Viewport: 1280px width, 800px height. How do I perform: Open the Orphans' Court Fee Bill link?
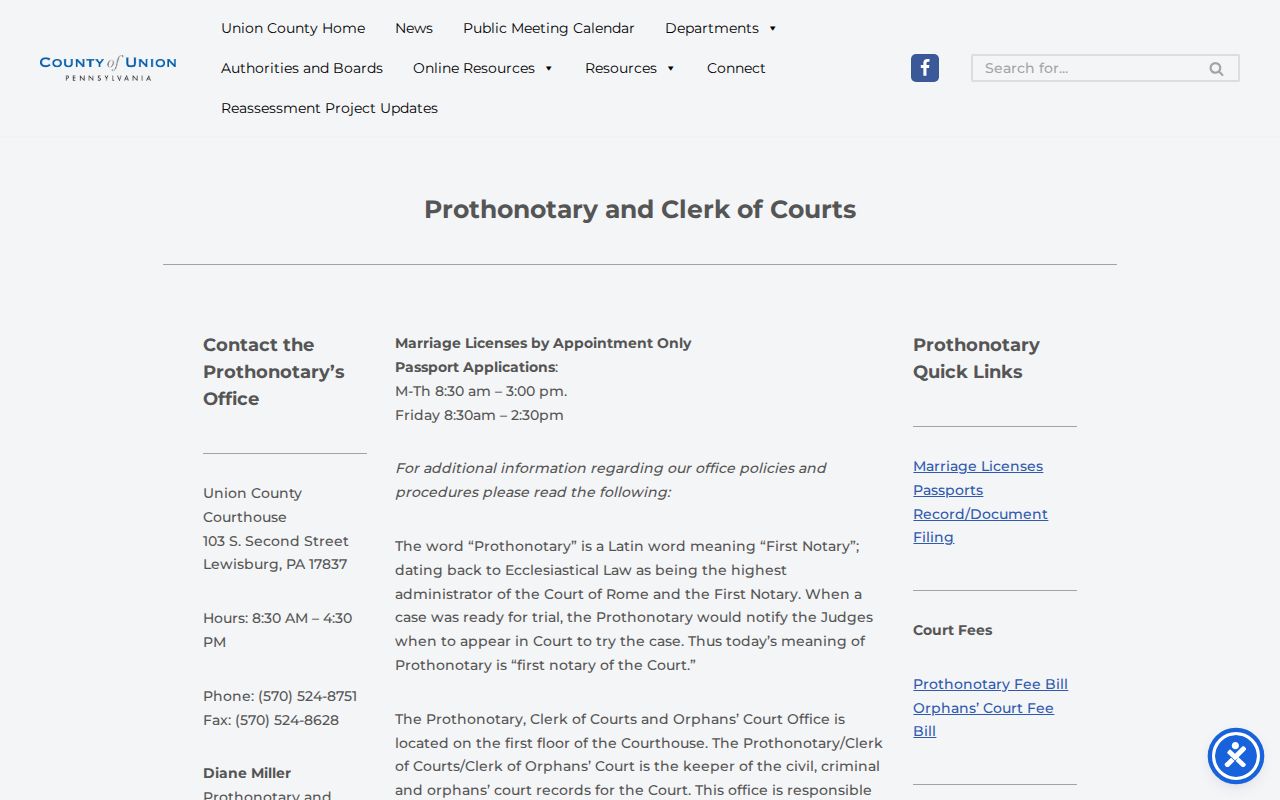(x=983, y=719)
